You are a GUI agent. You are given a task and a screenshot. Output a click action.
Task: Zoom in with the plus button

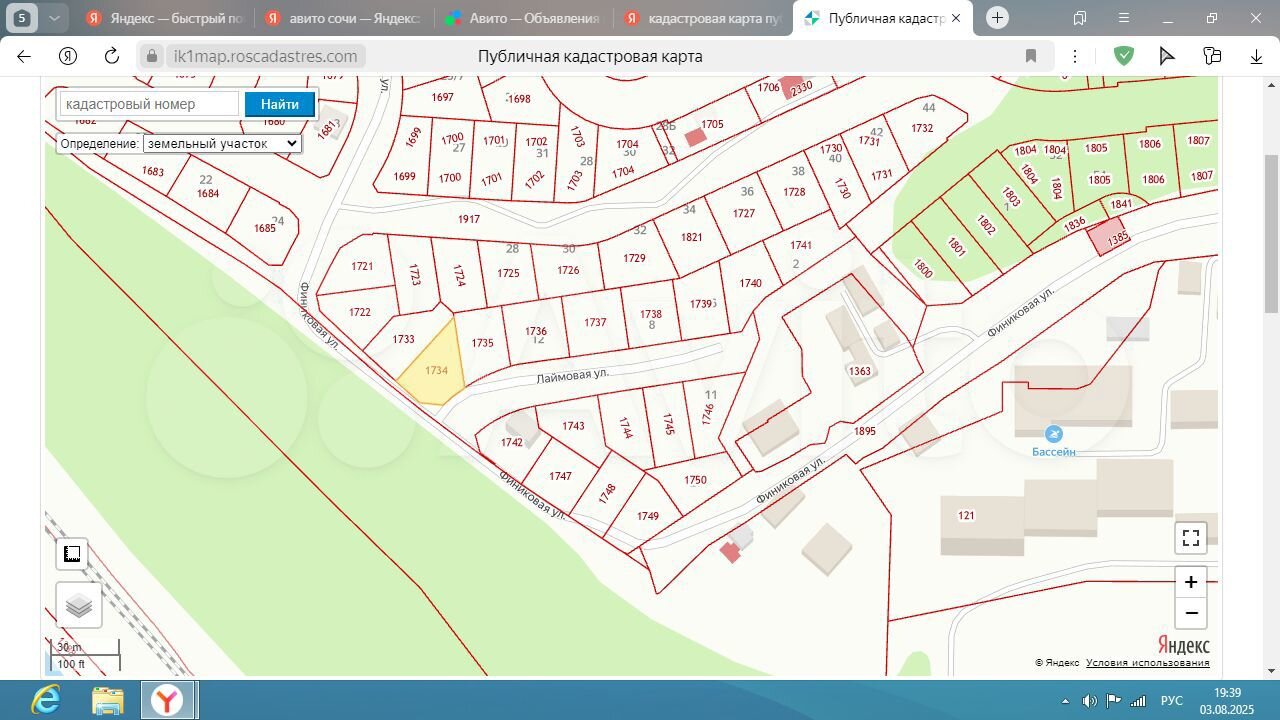[x=1190, y=582]
